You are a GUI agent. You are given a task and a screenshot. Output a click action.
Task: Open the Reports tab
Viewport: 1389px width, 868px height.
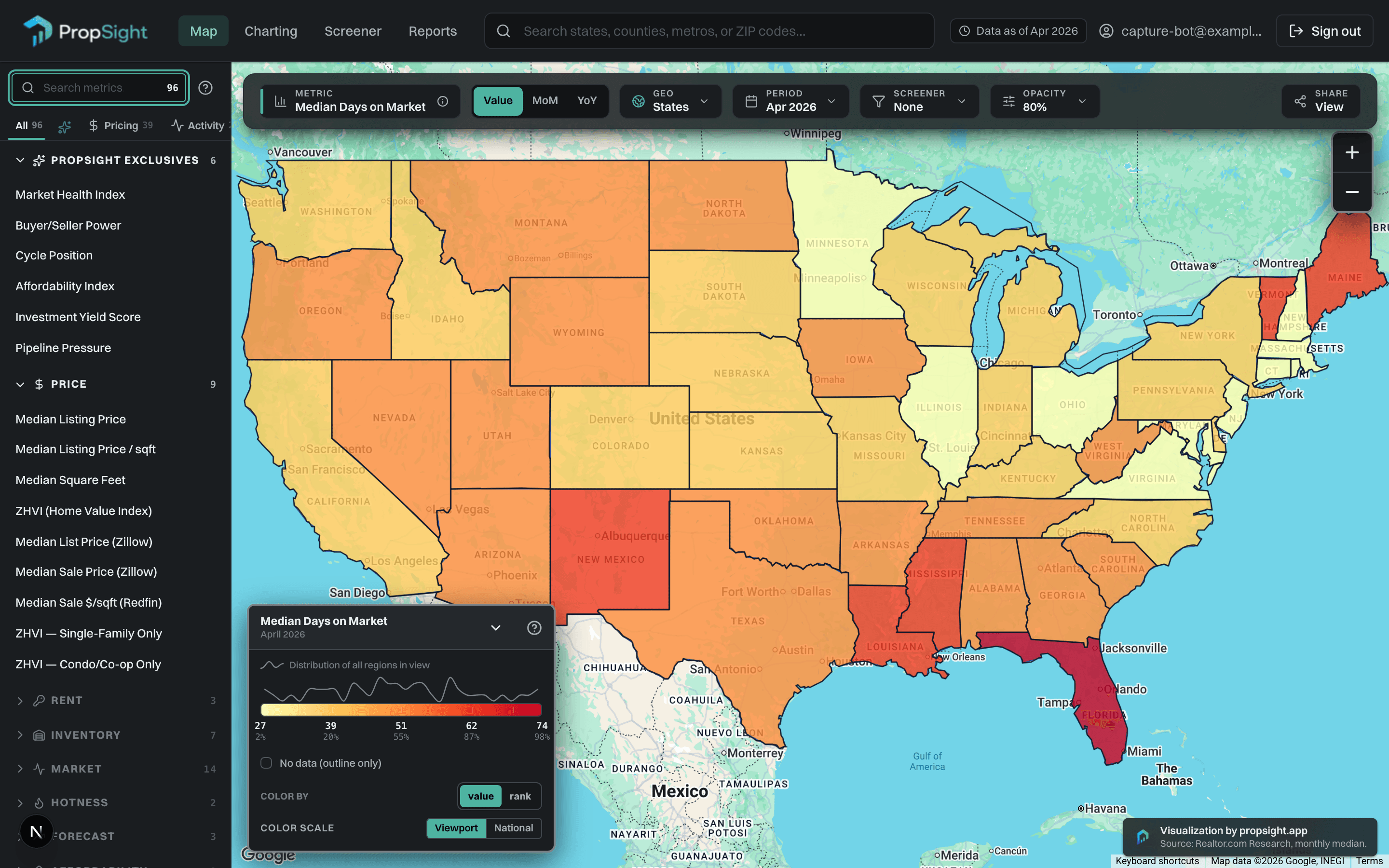coord(433,31)
